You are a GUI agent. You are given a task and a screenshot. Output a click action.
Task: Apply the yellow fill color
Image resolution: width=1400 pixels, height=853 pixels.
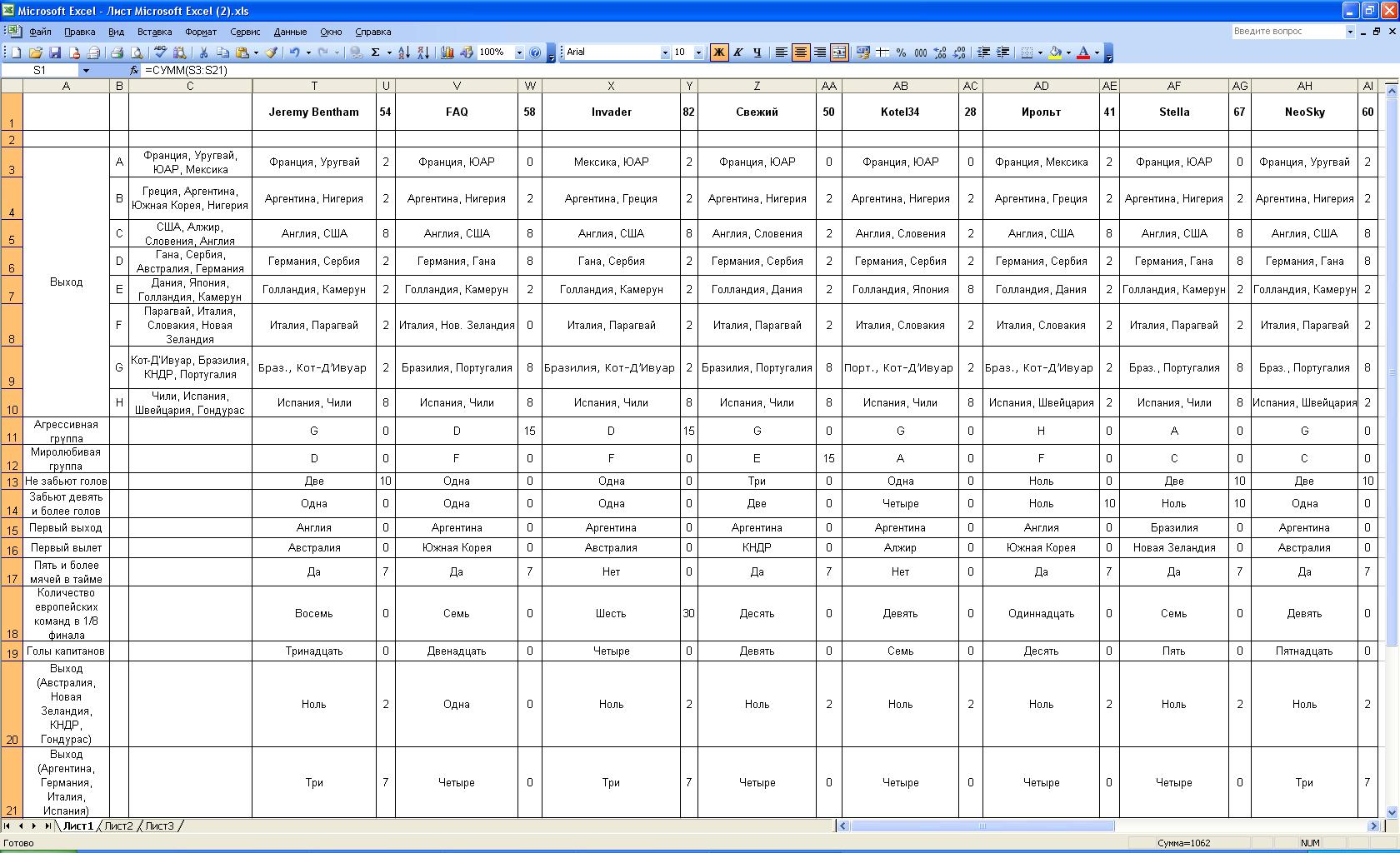click(1056, 52)
